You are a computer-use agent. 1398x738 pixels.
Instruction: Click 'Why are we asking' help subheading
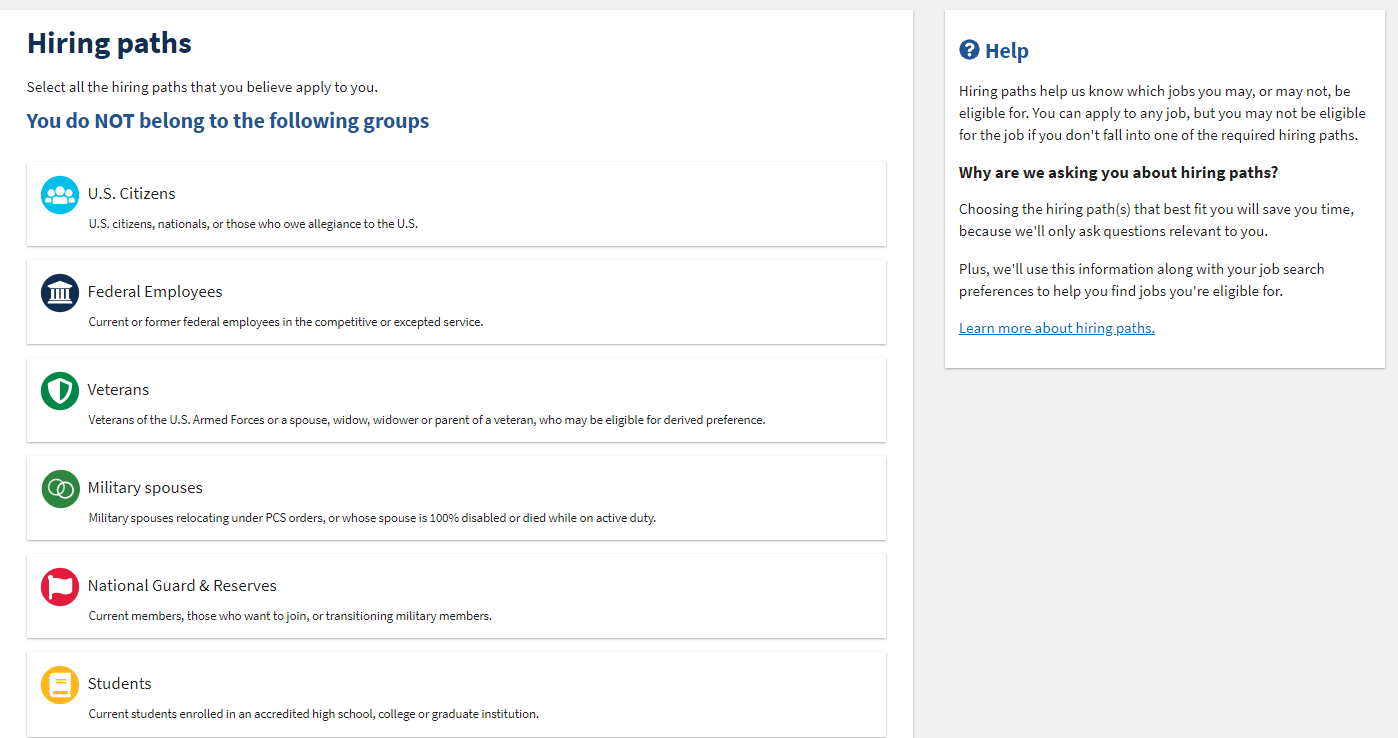1118,173
